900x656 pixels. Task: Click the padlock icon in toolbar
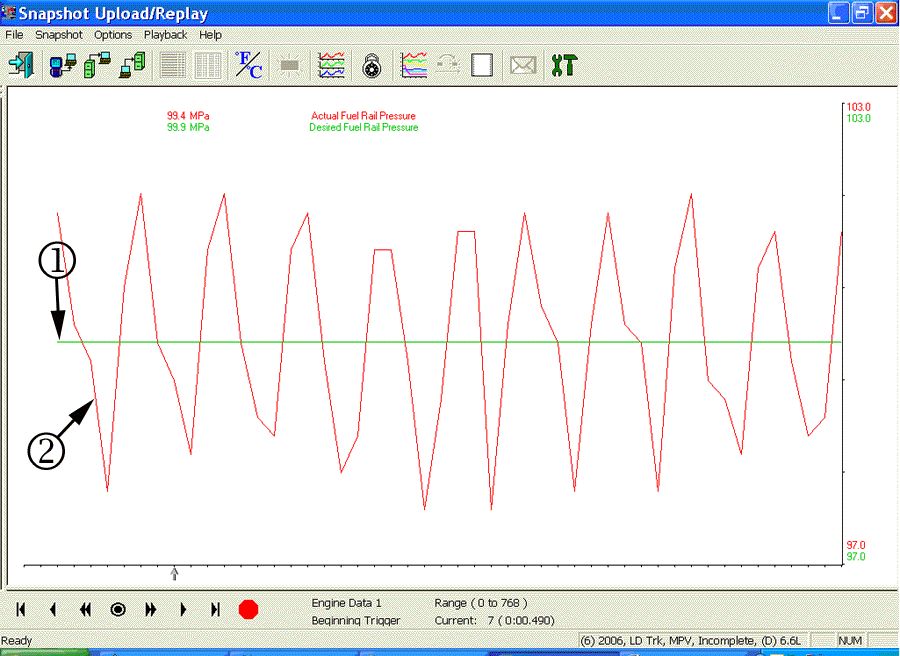[x=371, y=66]
